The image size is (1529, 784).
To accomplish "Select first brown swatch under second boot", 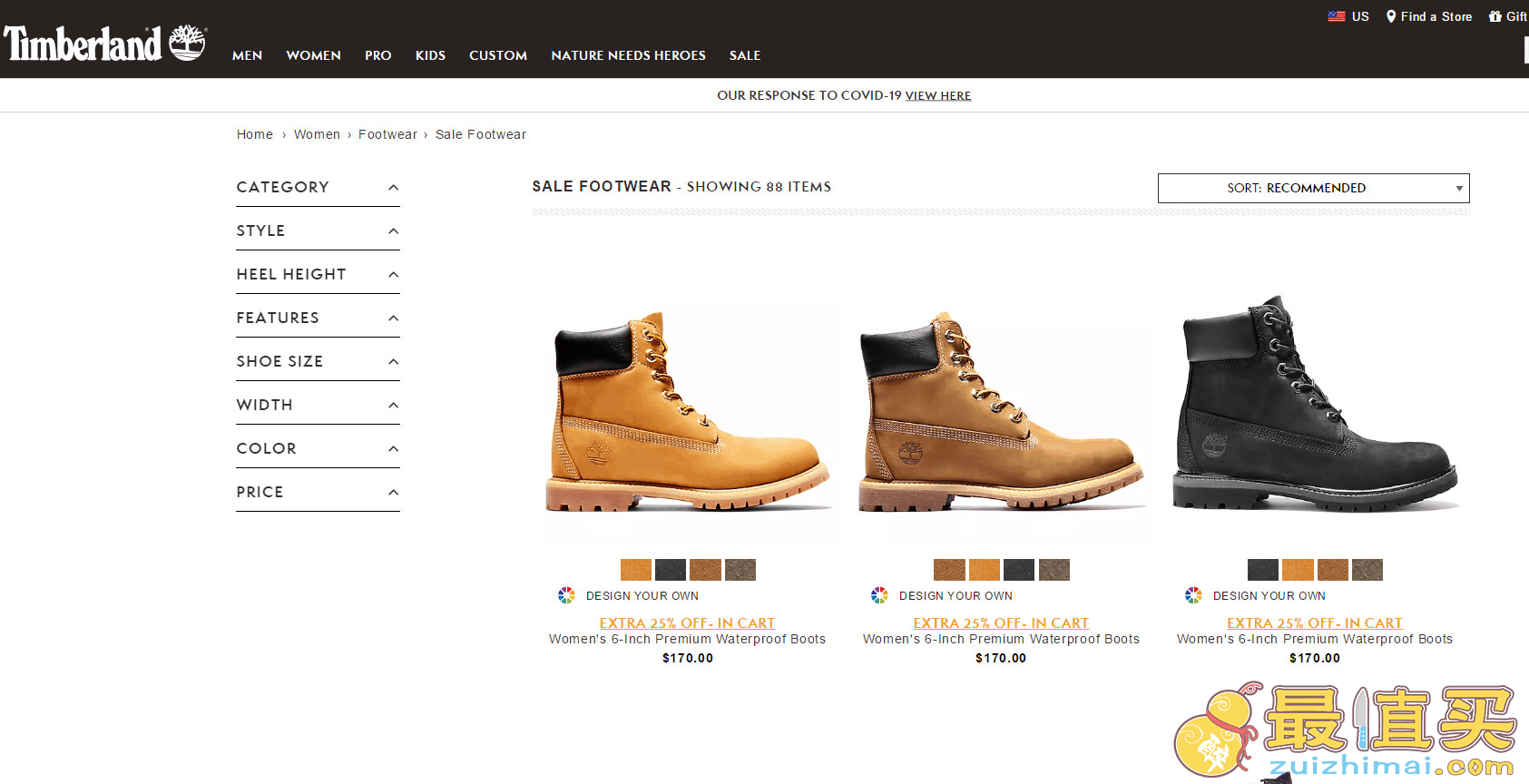I will coord(949,570).
